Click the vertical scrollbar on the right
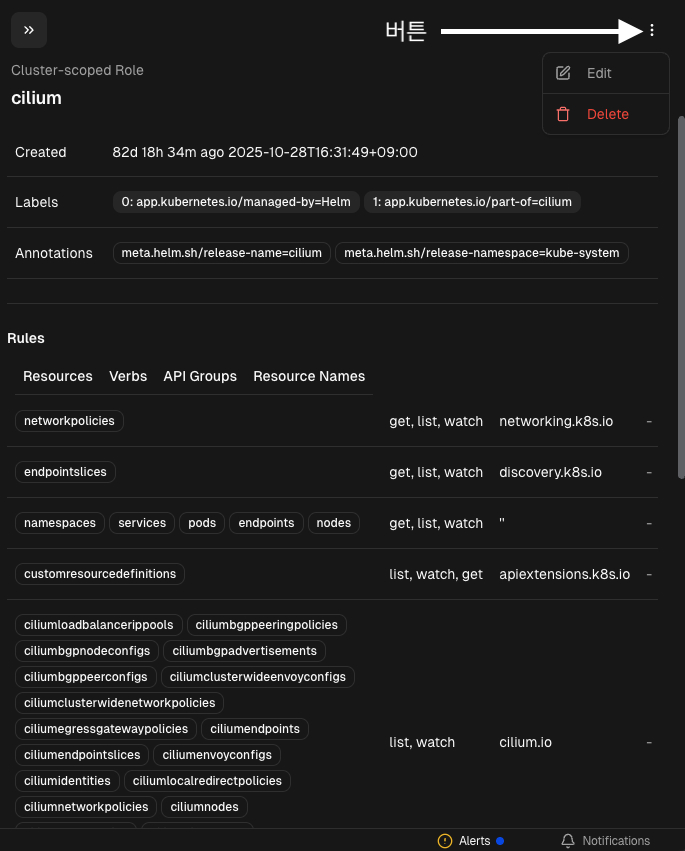 click(x=680, y=200)
